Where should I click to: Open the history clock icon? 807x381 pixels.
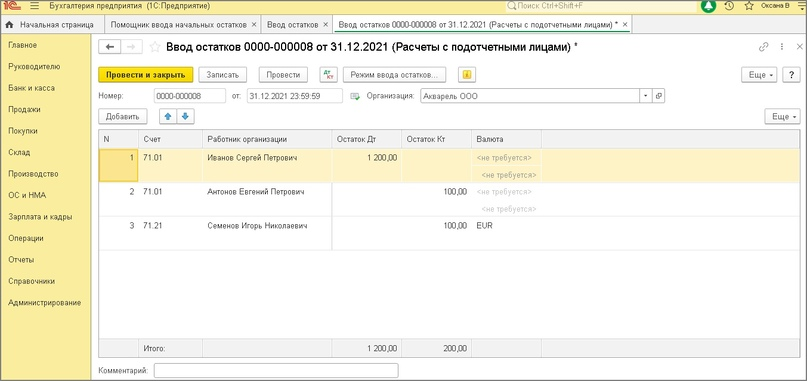(x=729, y=7)
